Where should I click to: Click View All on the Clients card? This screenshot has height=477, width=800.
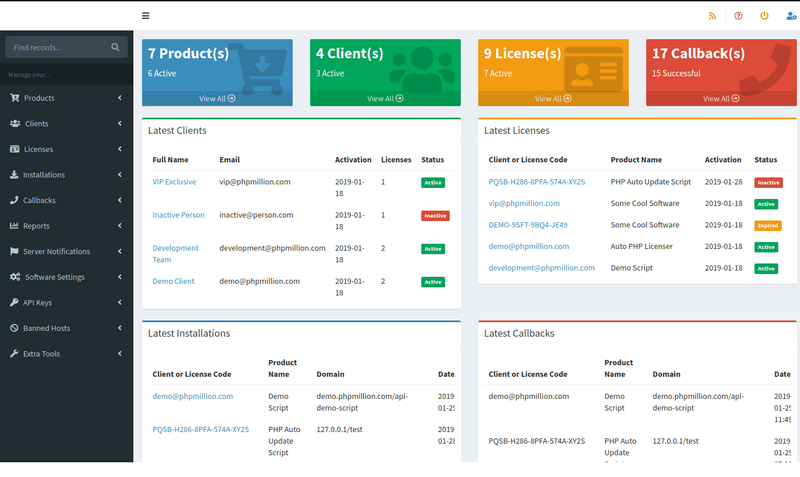click(x=385, y=98)
